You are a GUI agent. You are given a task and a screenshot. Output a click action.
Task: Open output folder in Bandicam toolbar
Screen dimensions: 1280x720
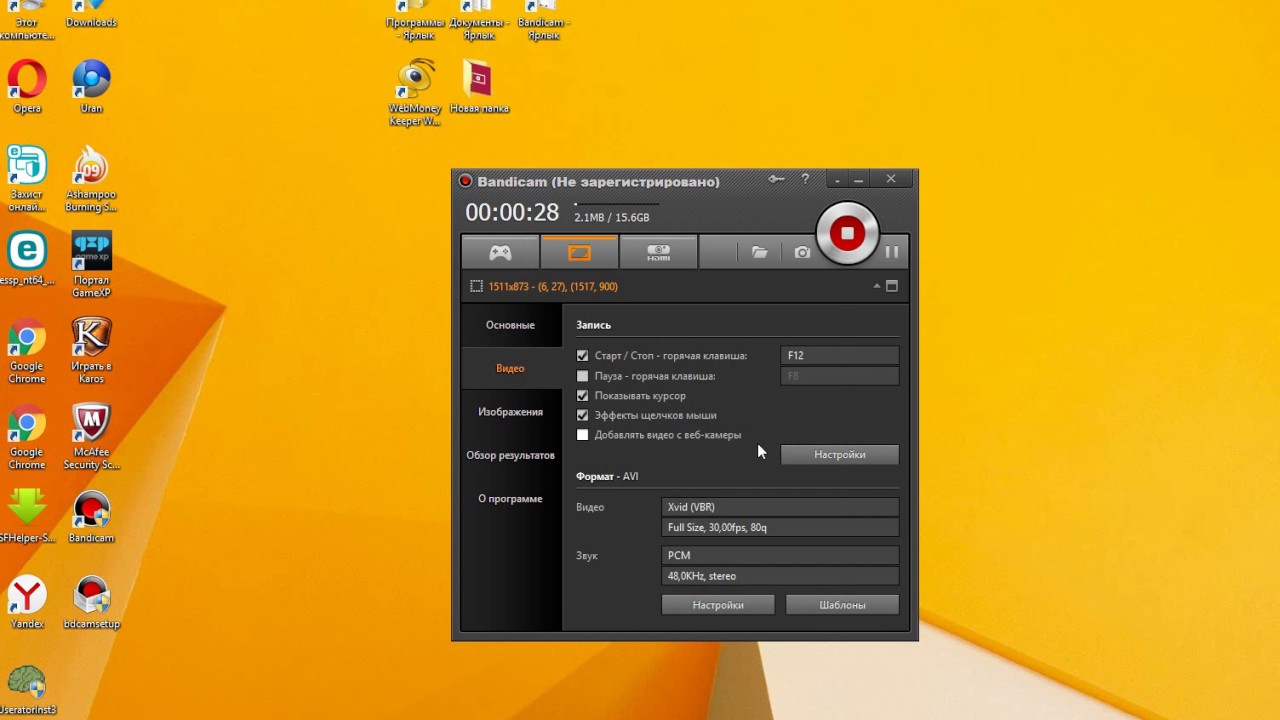click(760, 253)
